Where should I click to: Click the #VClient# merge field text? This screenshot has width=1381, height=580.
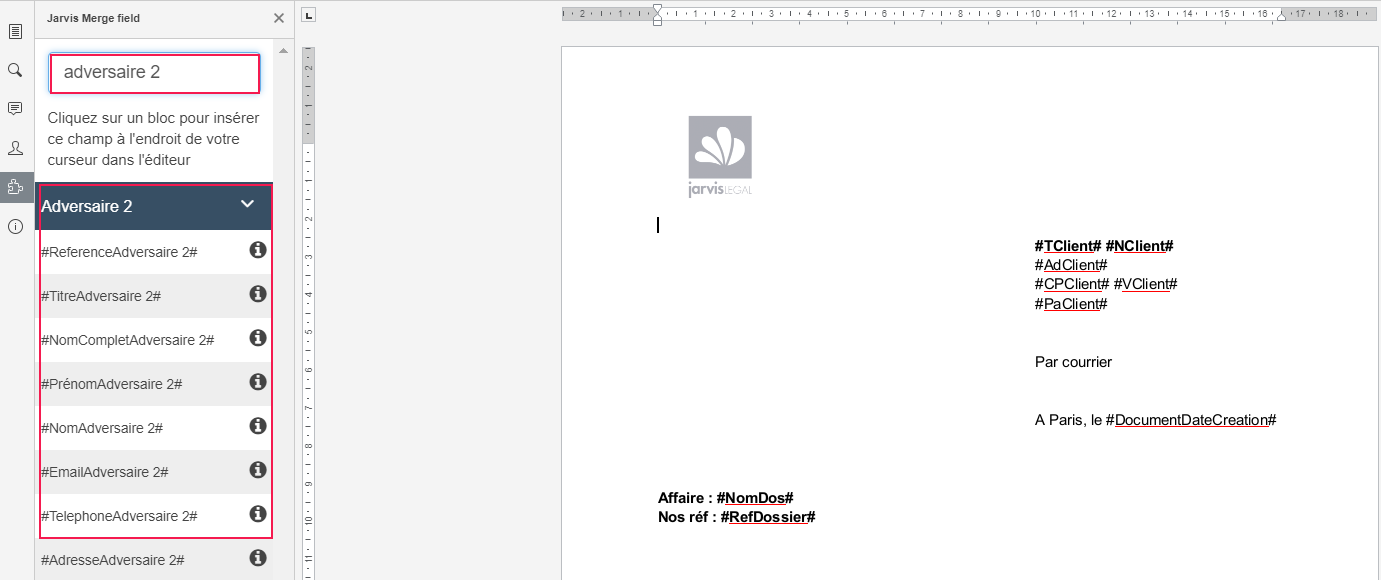1146,284
